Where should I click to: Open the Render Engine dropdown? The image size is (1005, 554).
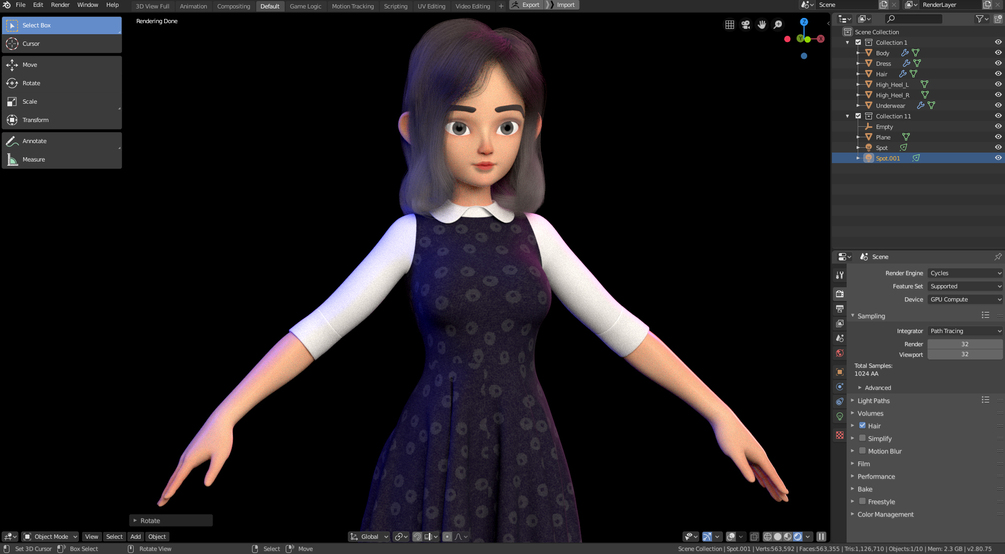[965, 273]
